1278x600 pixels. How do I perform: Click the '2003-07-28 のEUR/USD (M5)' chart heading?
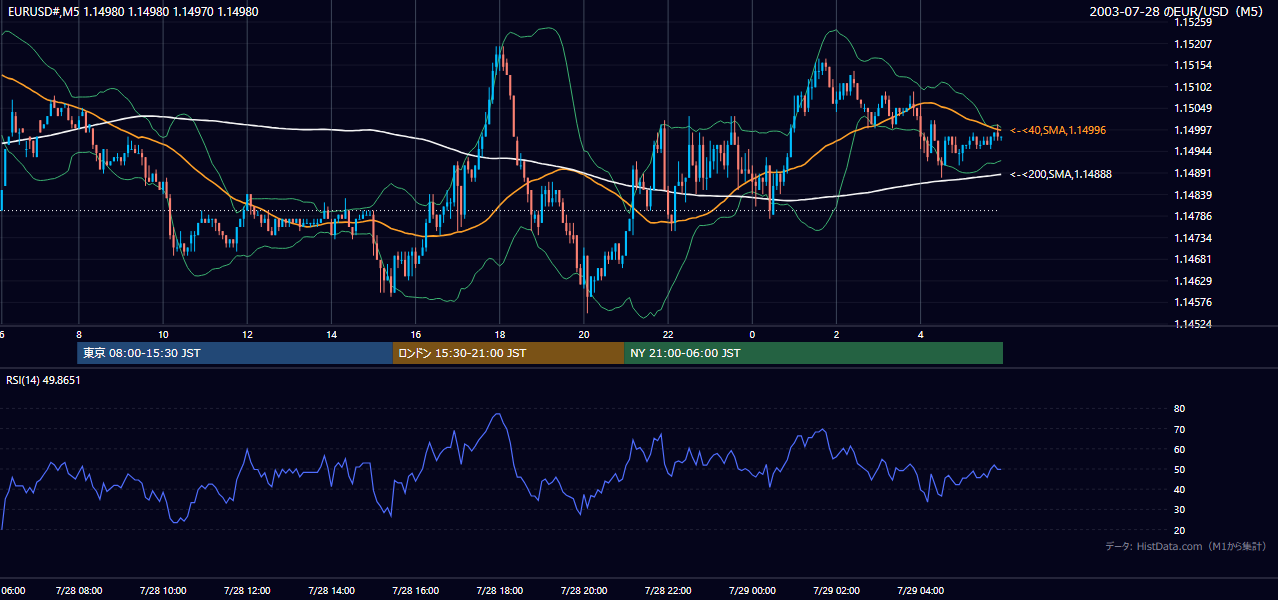click(1178, 12)
